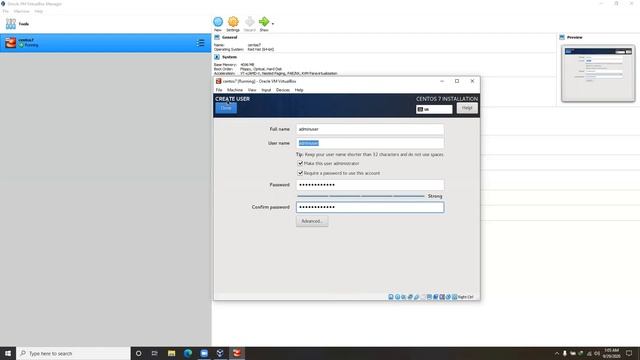Viewport: 640px width, 360px height.
Task: Click the Windows Start button
Action: (8, 353)
